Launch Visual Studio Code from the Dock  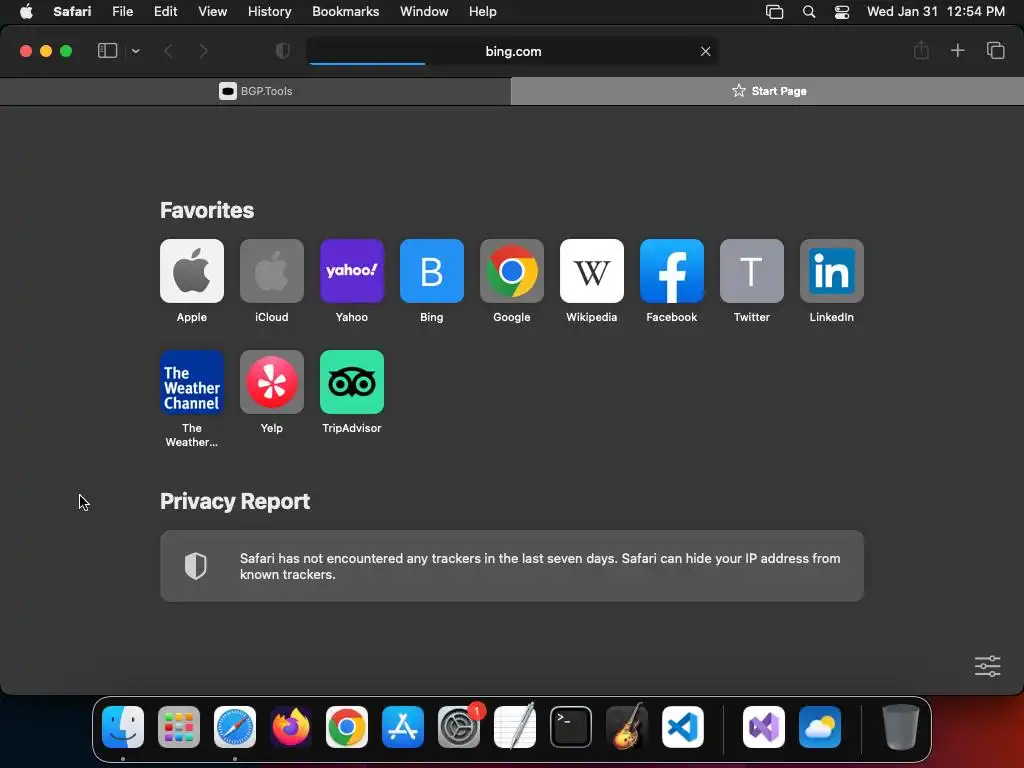click(683, 727)
